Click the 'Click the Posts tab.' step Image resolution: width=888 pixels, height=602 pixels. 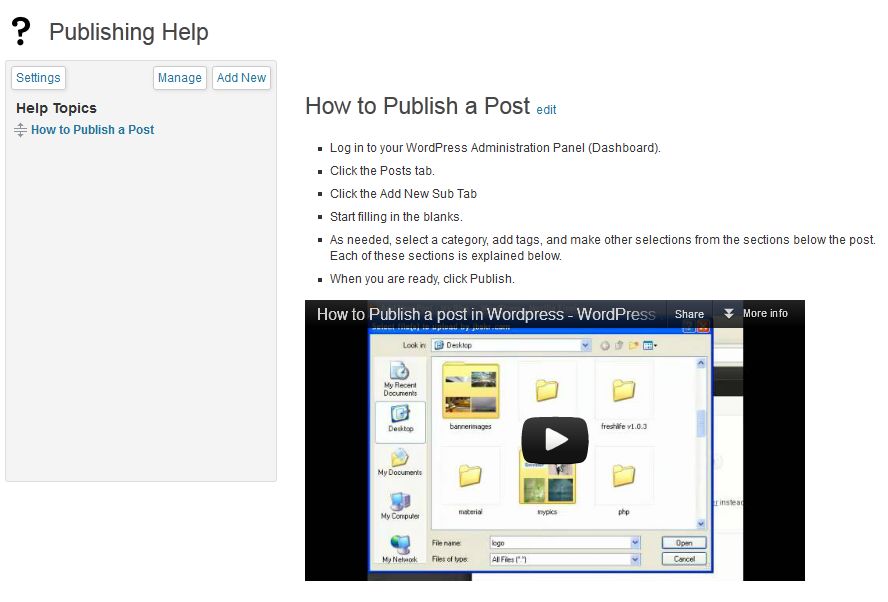[382, 171]
